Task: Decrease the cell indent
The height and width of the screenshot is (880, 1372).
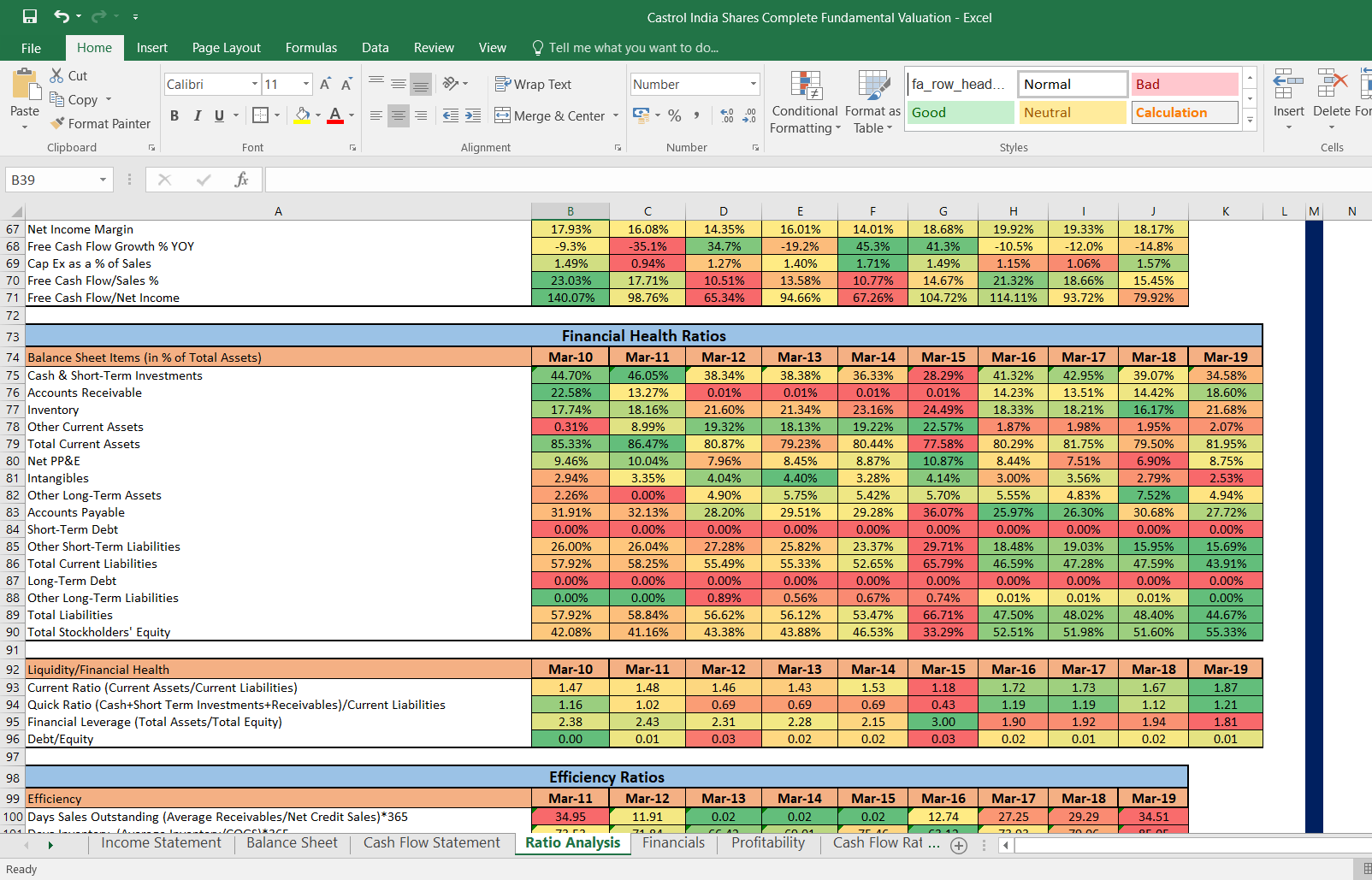Action: [451, 115]
